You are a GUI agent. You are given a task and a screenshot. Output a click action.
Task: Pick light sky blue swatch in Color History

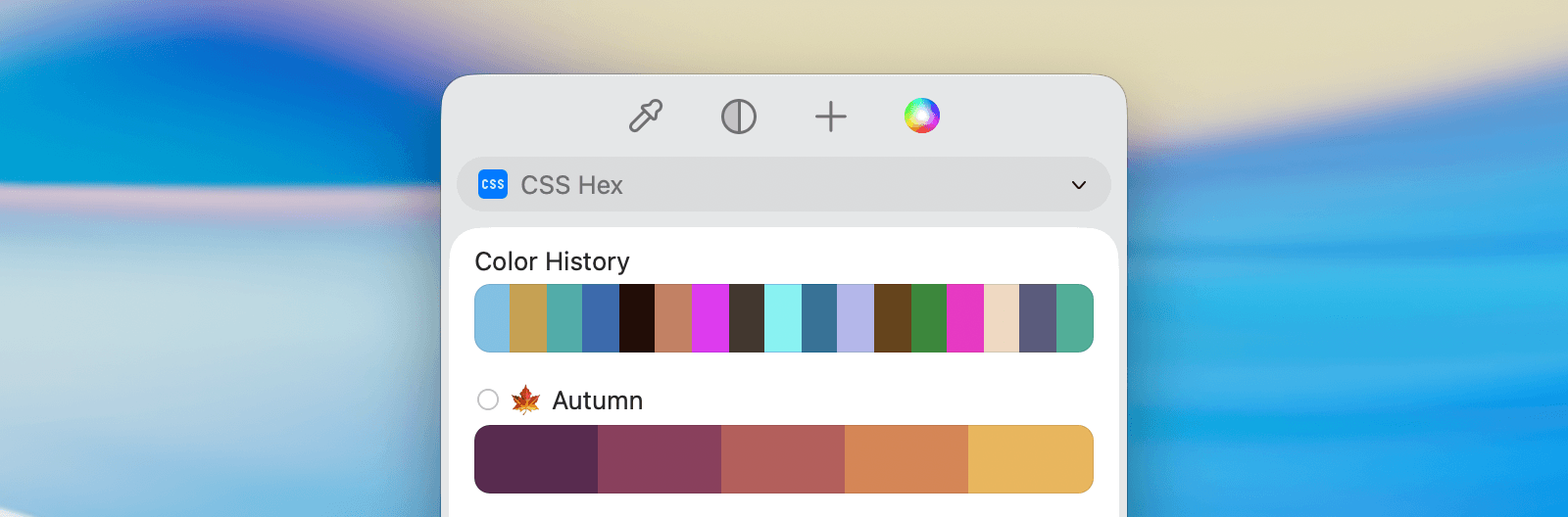(x=492, y=318)
